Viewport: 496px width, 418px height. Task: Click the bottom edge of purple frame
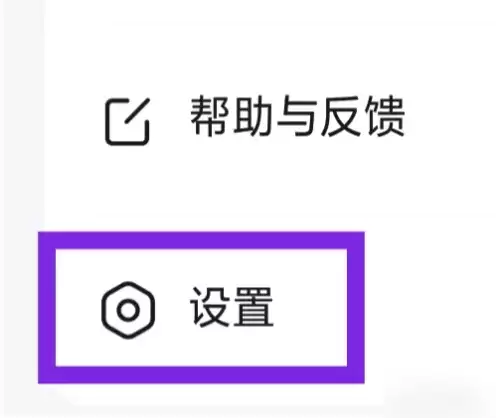coord(201,375)
